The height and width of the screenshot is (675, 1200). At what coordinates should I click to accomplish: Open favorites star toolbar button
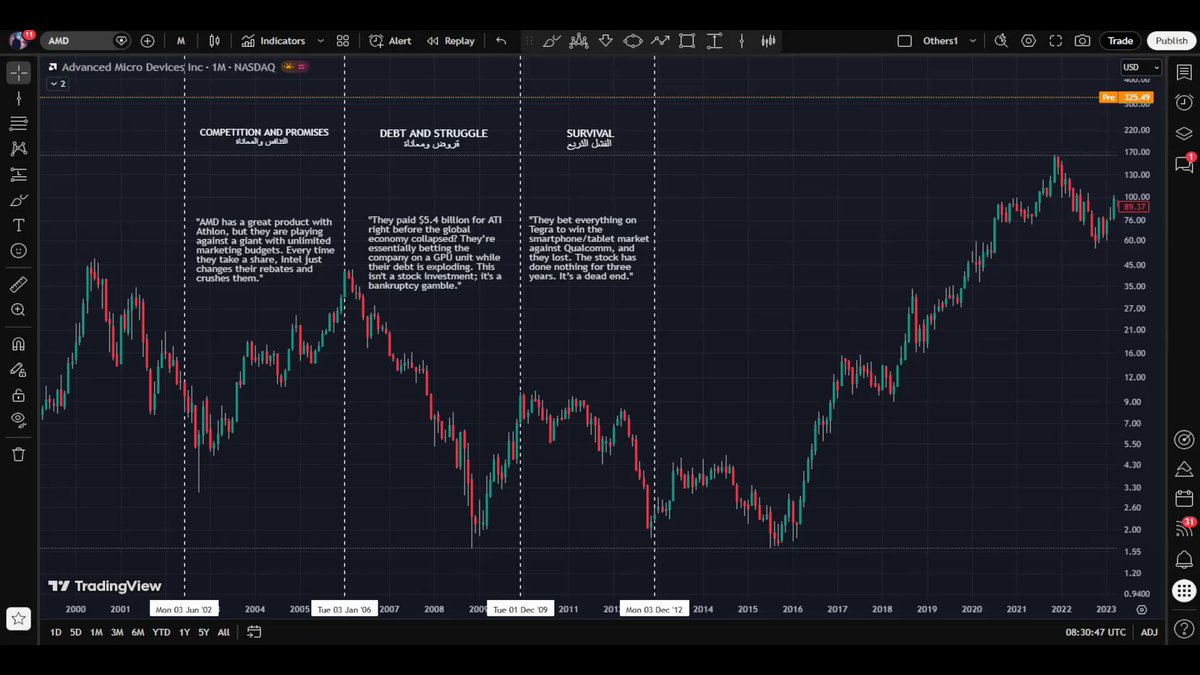18,619
